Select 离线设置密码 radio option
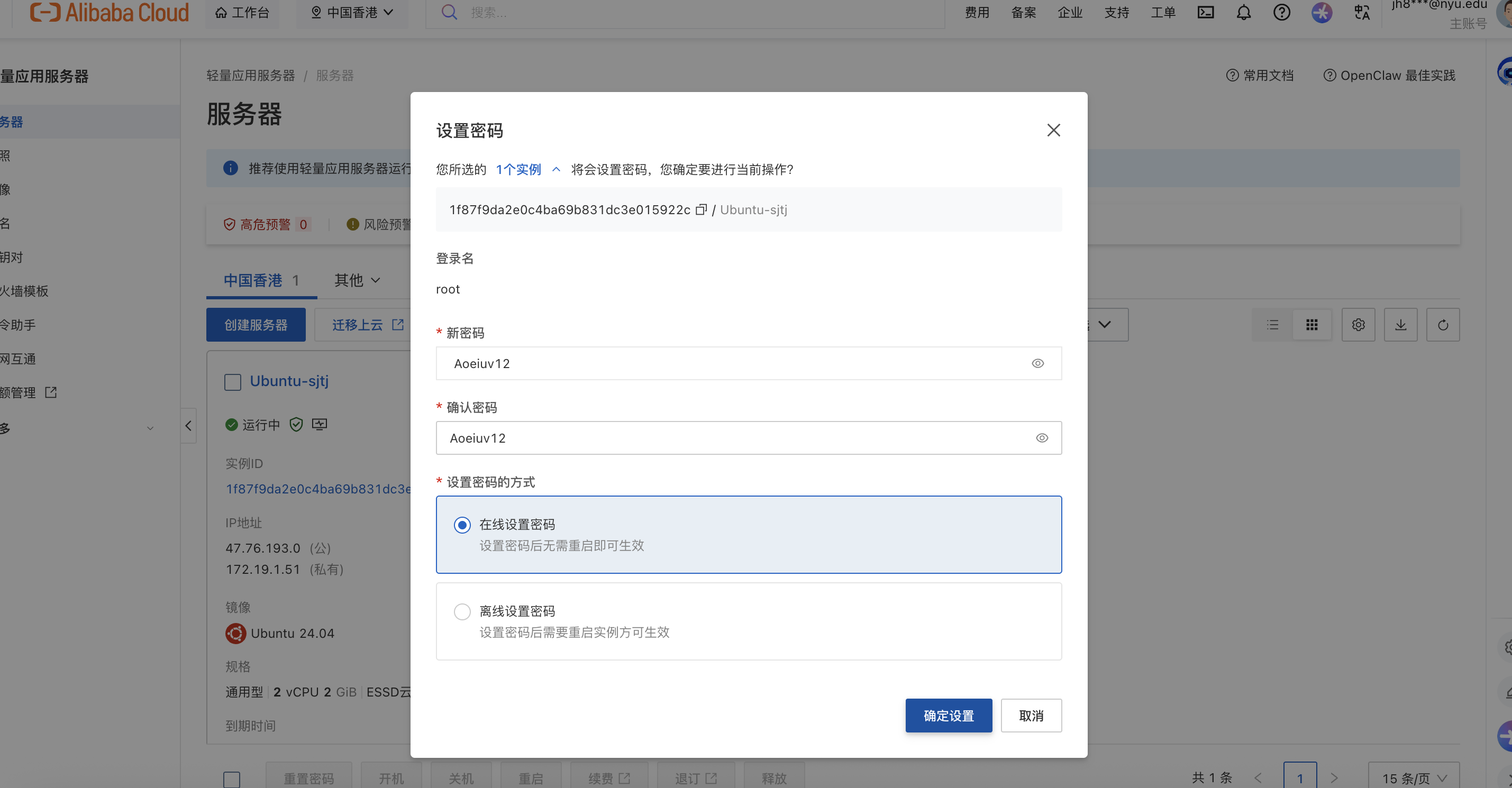1512x788 pixels. (462, 611)
